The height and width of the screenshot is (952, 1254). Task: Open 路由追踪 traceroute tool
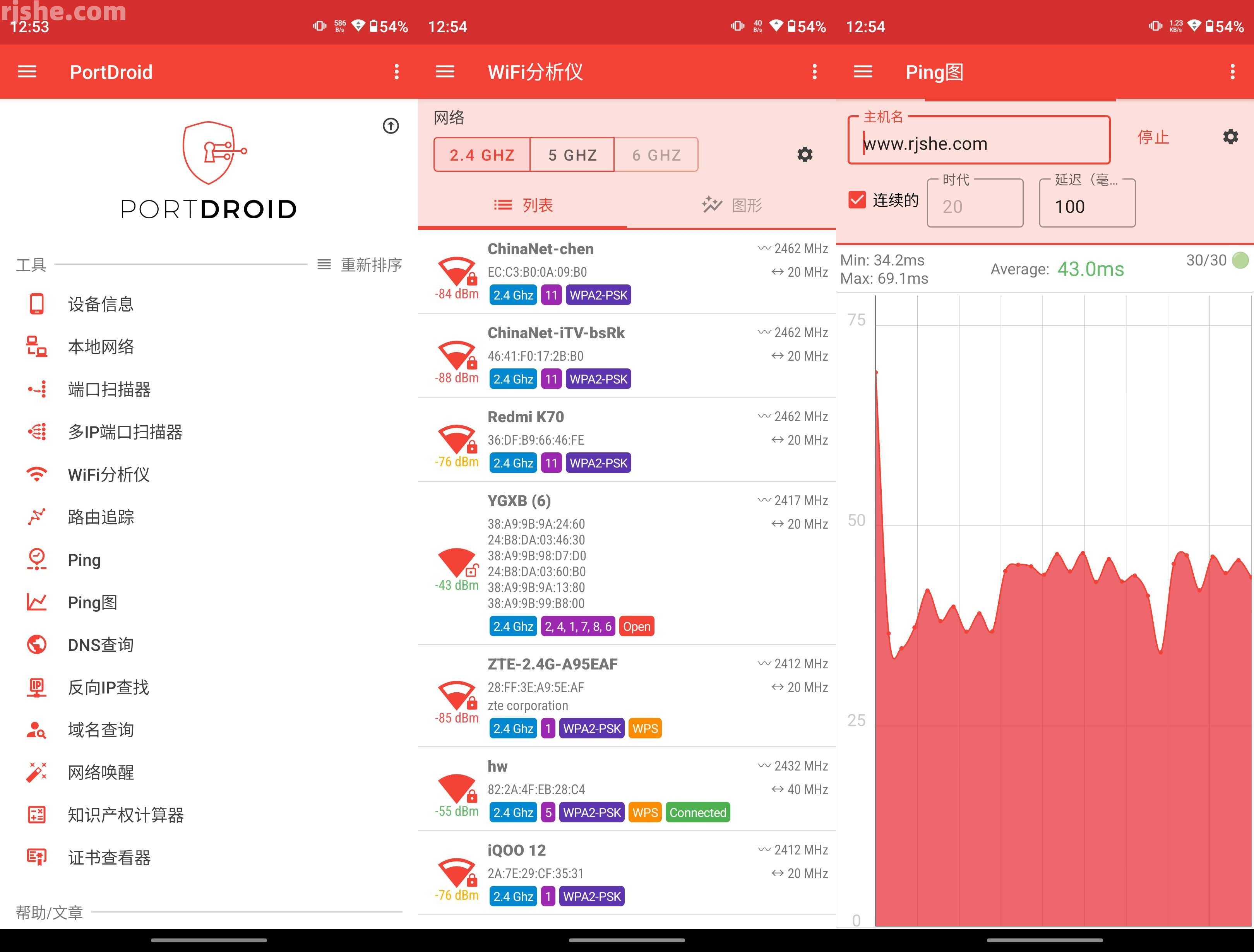click(209, 517)
